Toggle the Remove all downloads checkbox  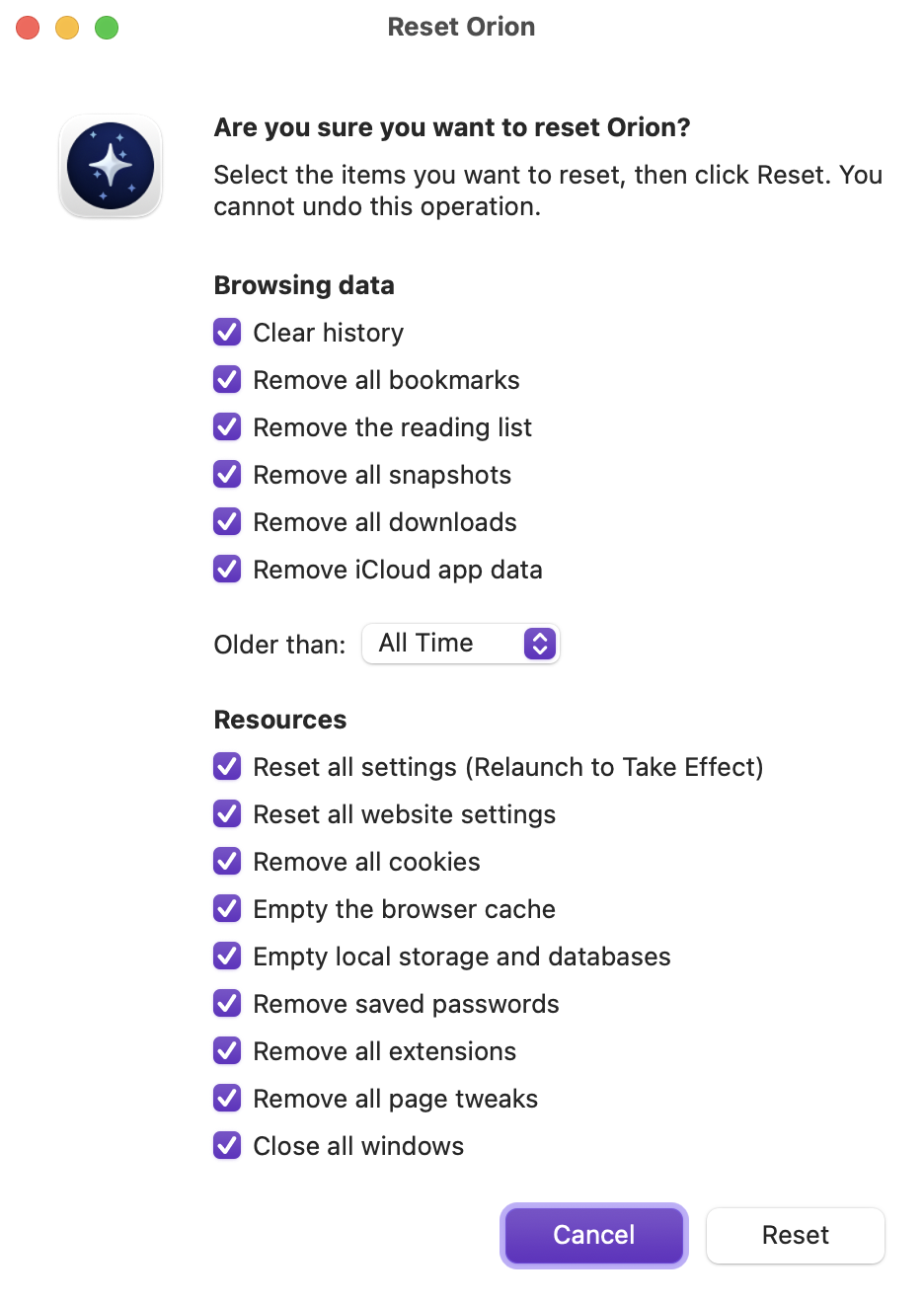pos(227,522)
